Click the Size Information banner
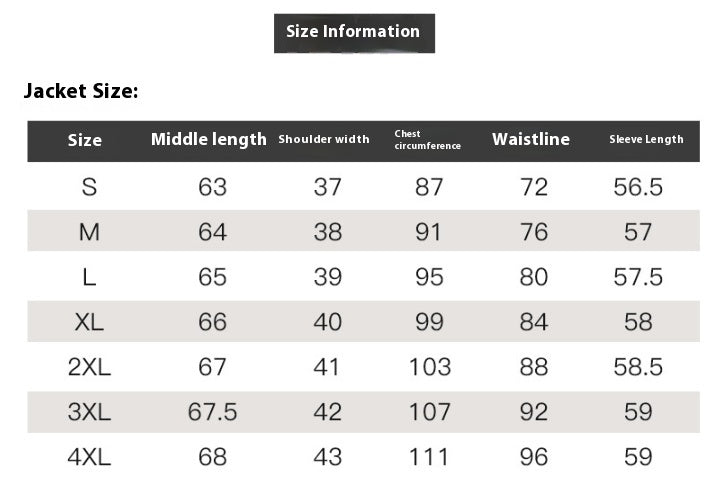Screen dimensions: 725x490 (353, 32)
